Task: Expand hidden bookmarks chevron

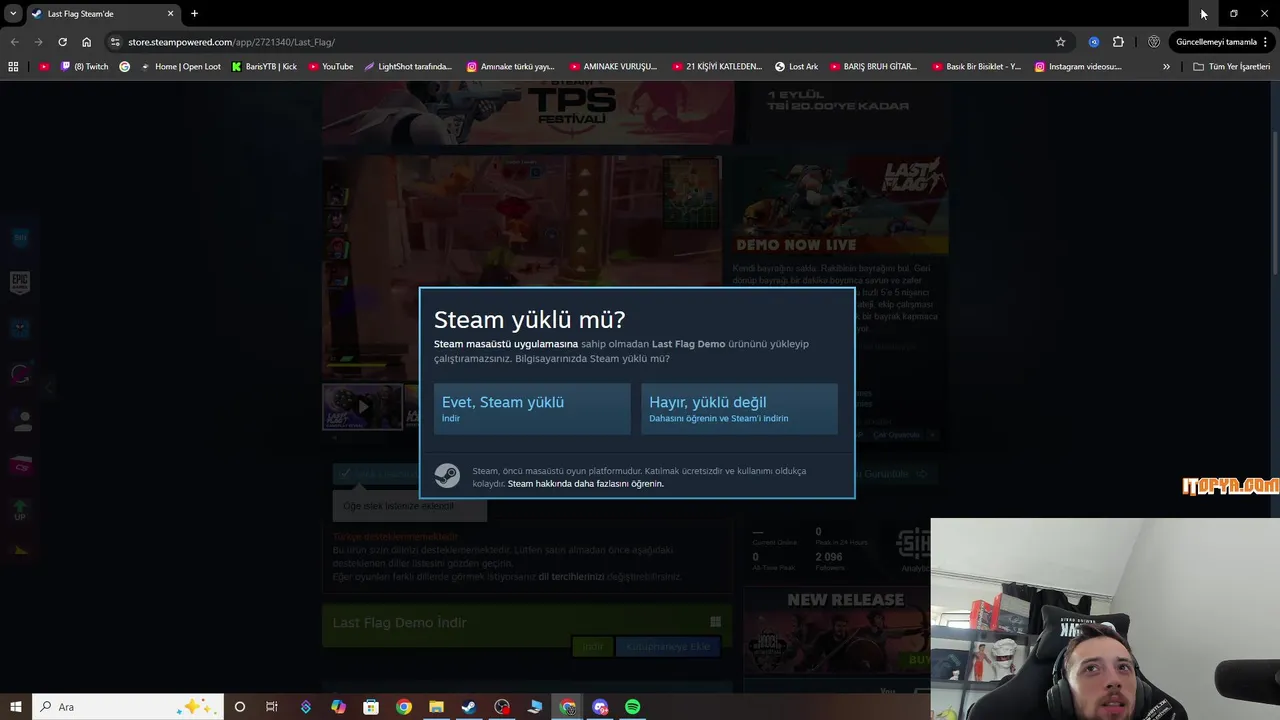Action: coord(1166,67)
